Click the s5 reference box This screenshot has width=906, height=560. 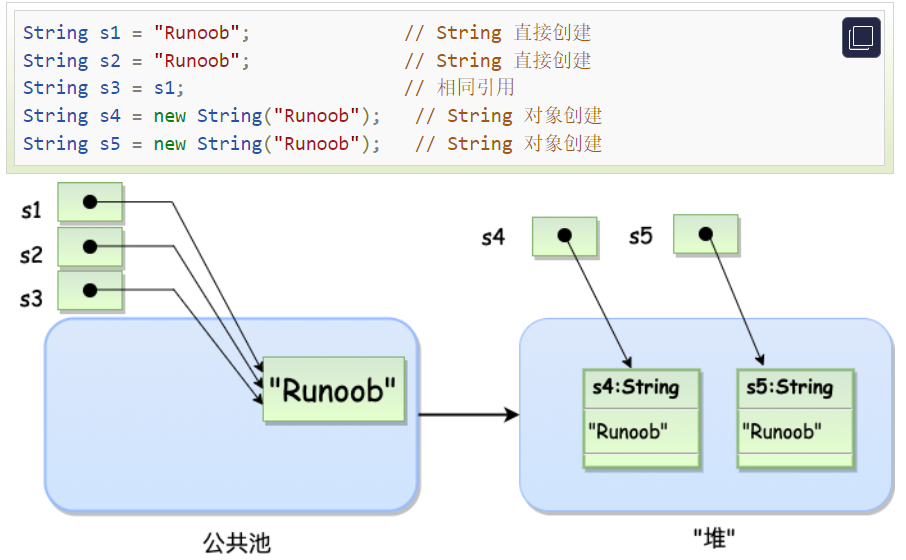coord(705,234)
